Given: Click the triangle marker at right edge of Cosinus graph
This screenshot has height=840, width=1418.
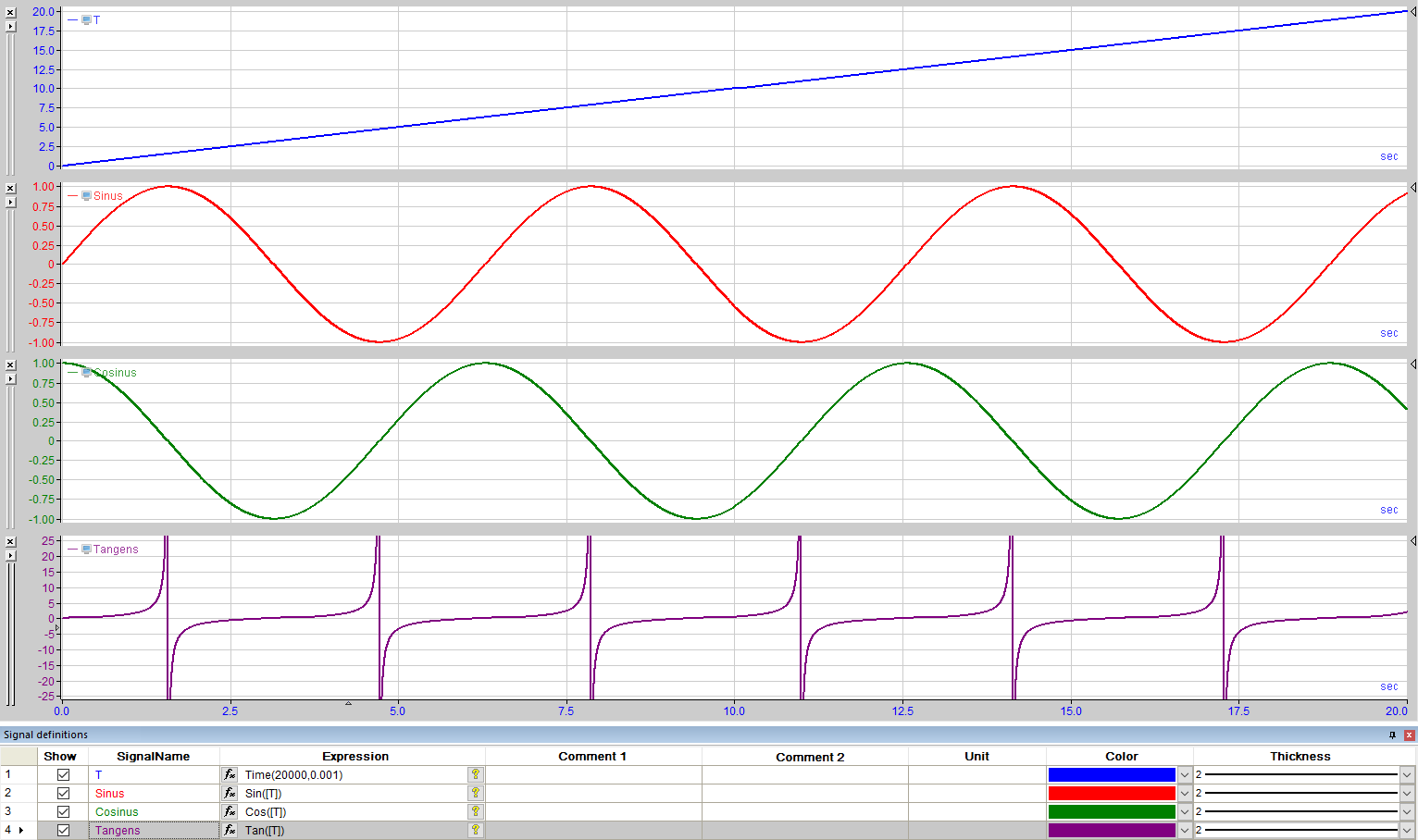Looking at the screenshot, I should tap(1412, 364).
